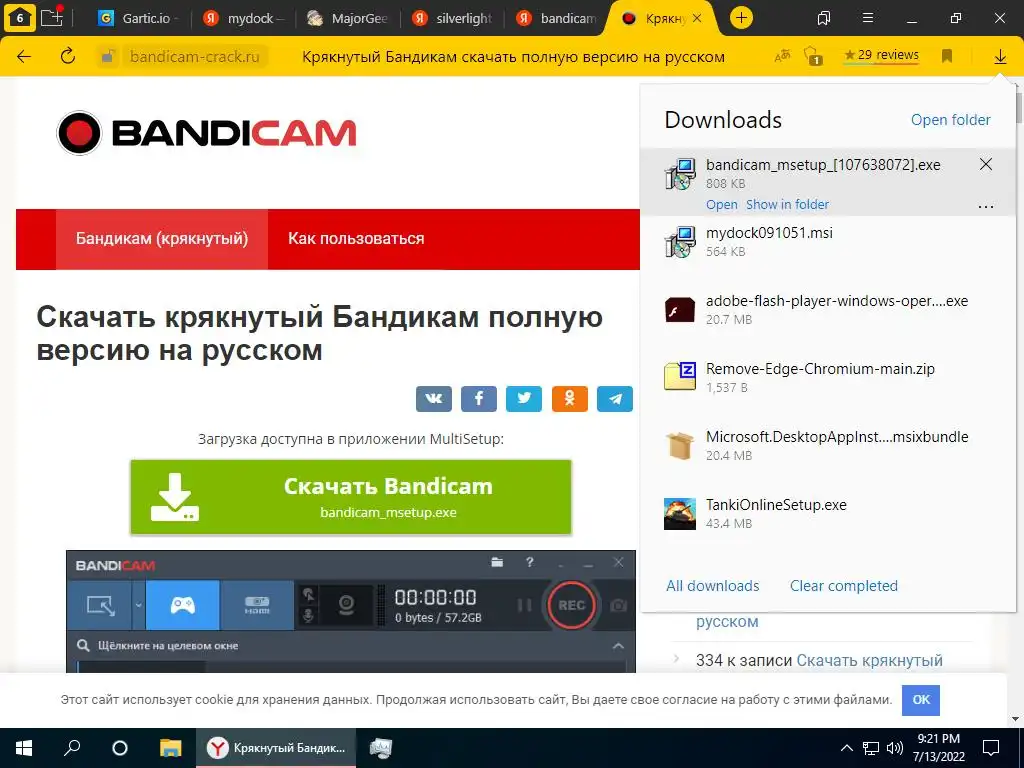This screenshot has height=768, width=1024.
Task: Share the page on VK
Action: (x=434, y=398)
